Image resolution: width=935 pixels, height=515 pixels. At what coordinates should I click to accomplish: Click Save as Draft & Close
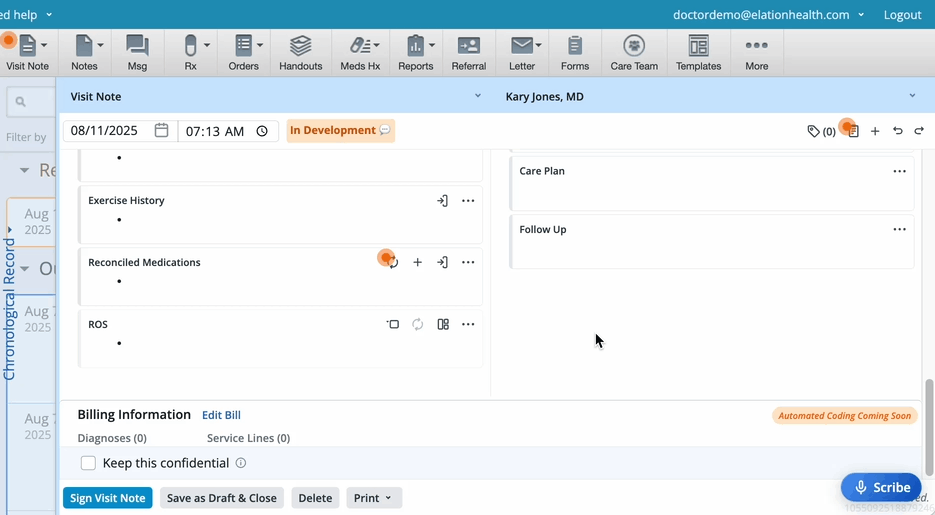click(x=222, y=498)
